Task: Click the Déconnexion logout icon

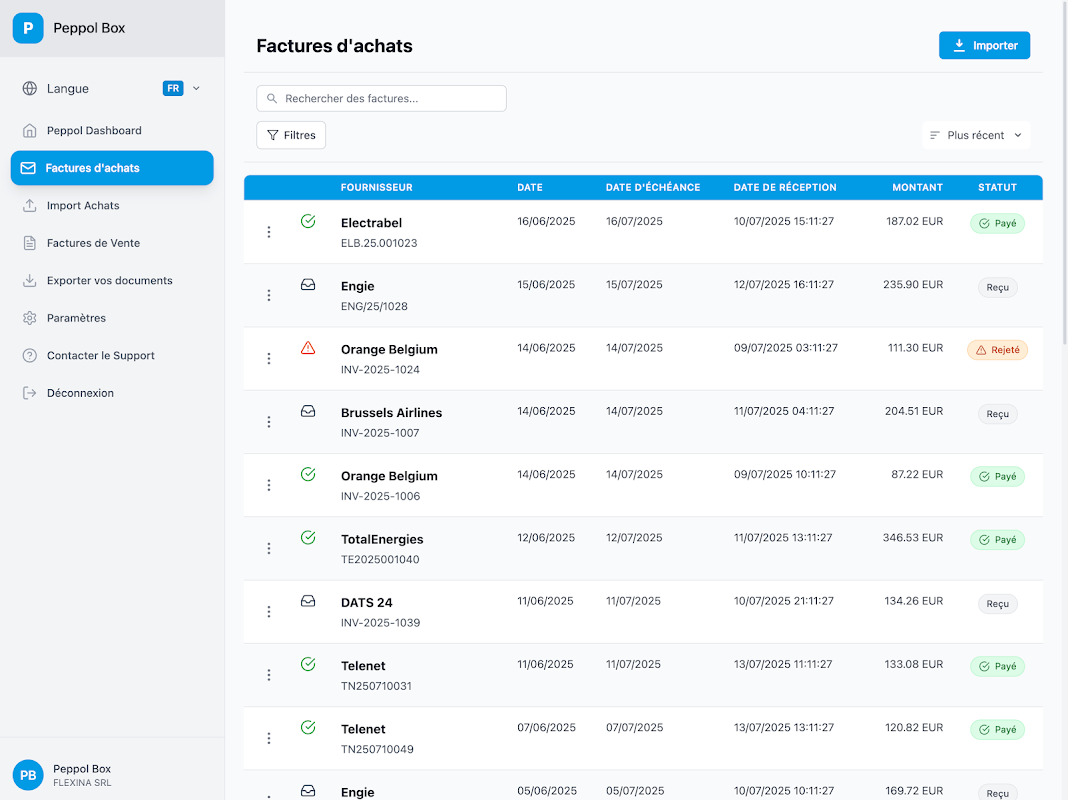Action: point(29,393)
